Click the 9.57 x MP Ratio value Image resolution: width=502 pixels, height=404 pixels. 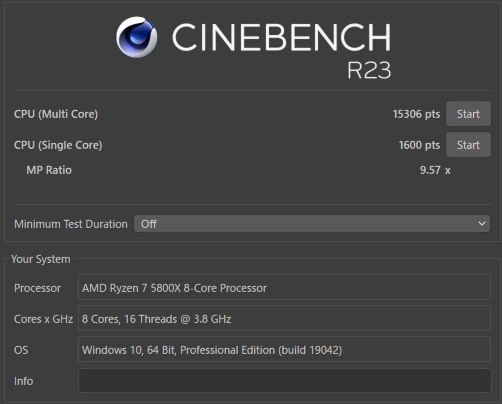[435, 170]
